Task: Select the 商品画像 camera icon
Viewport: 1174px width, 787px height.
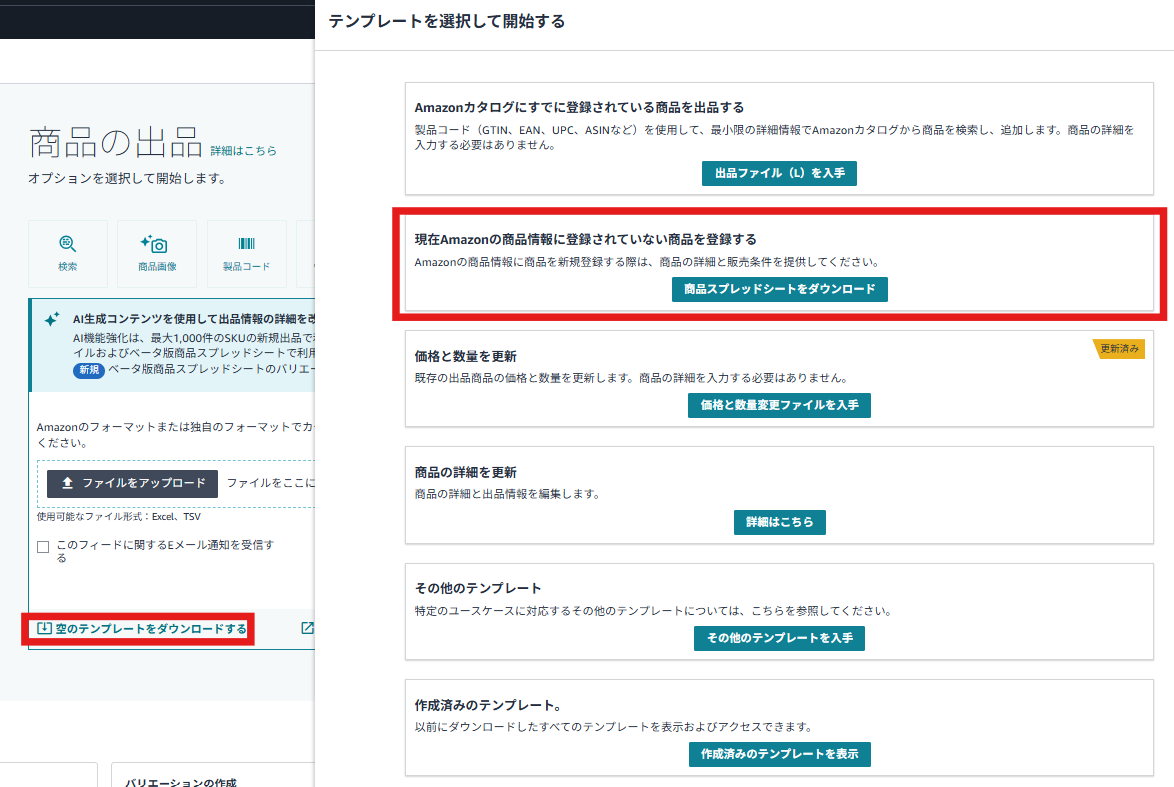Action: point(154,244)
